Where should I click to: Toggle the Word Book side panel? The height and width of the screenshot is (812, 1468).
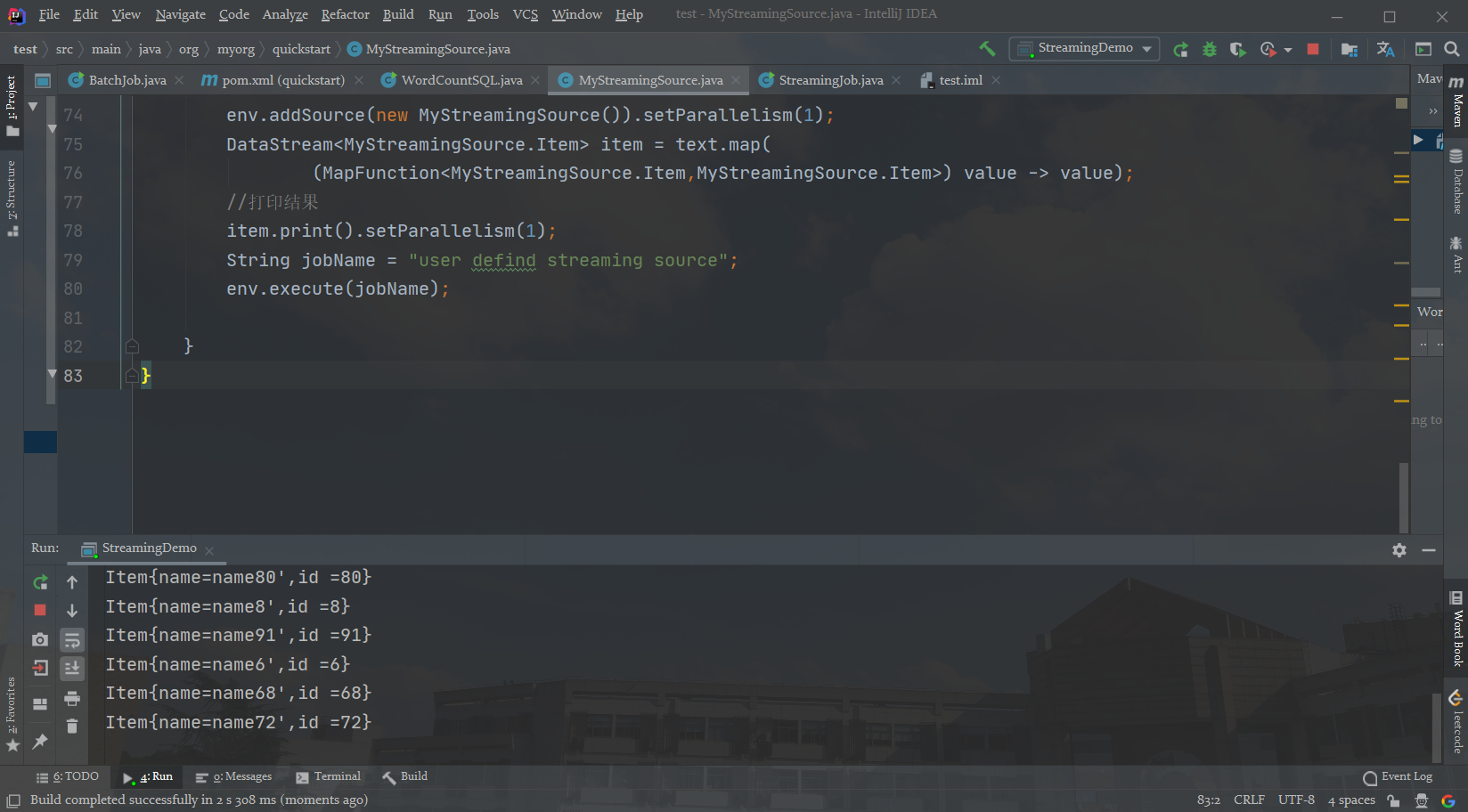pyautogui.click(x=1456, y=629)
